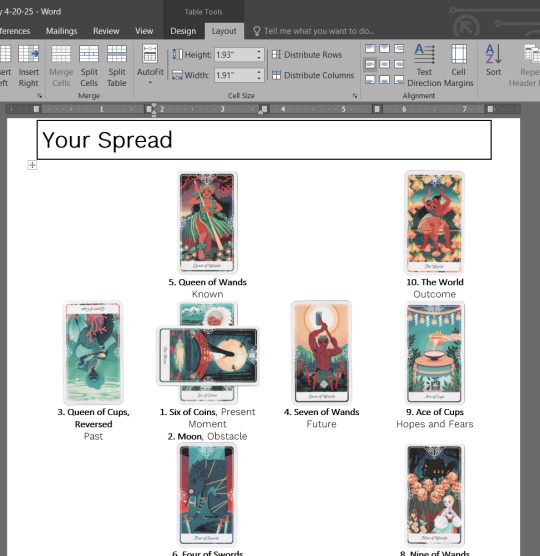Select Align Bottom Center alignment icon
Viewport: 540px width, 556px height.
point(384,79)
